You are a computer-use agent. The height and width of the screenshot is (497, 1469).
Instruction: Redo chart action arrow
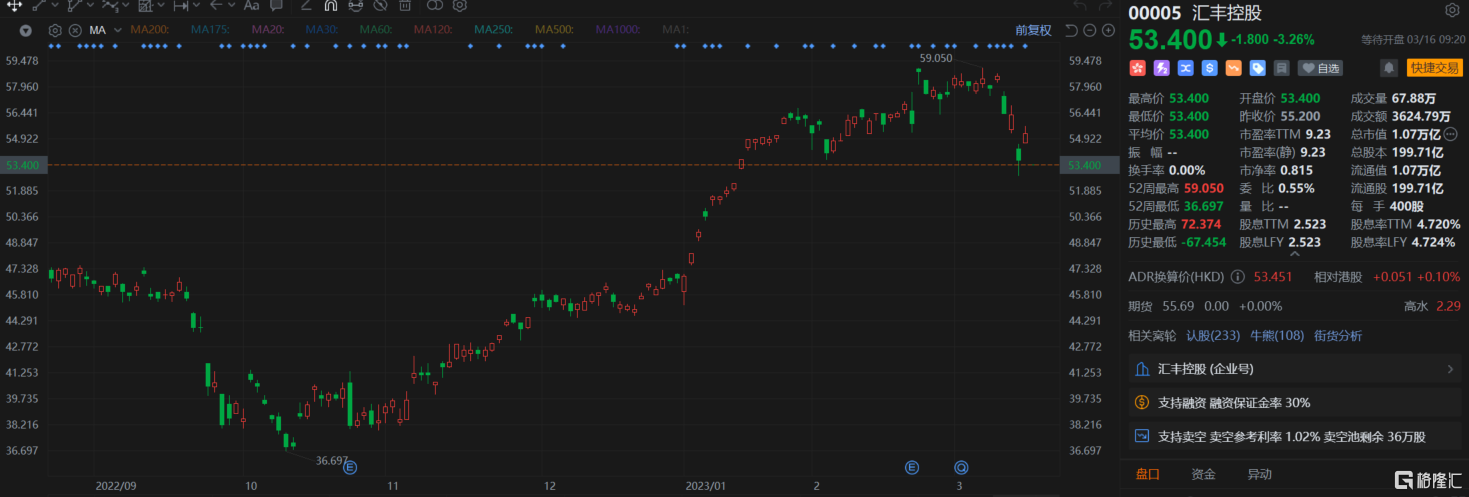pyautogui.click(x=1105, y=5)
